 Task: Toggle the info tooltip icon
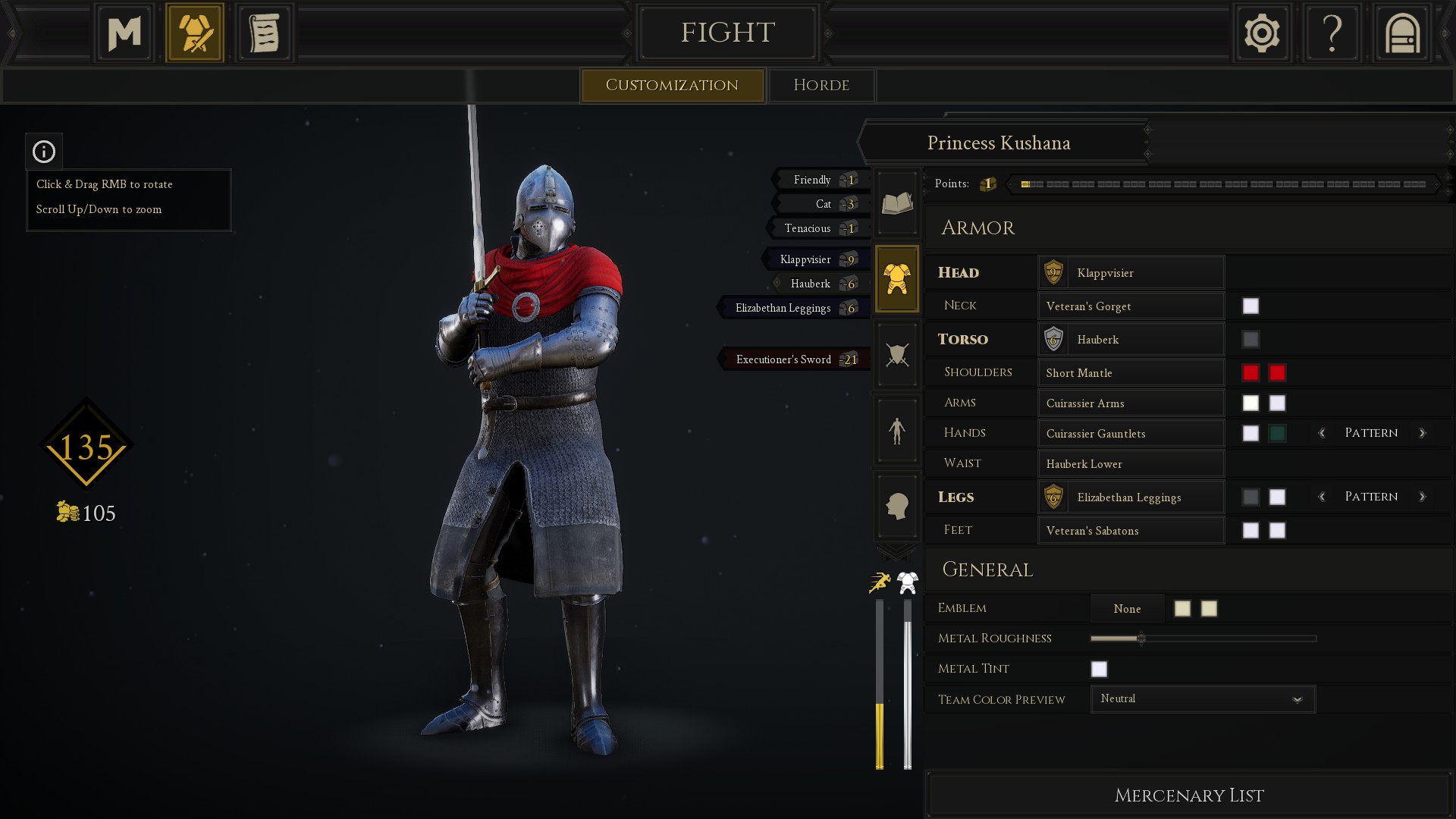44,152
